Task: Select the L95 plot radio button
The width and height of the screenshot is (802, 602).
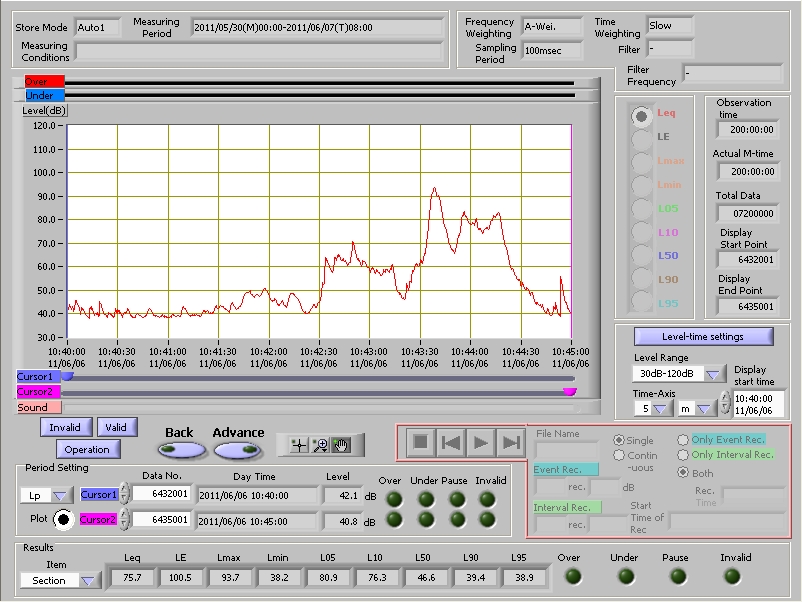Action: point(641,302)
